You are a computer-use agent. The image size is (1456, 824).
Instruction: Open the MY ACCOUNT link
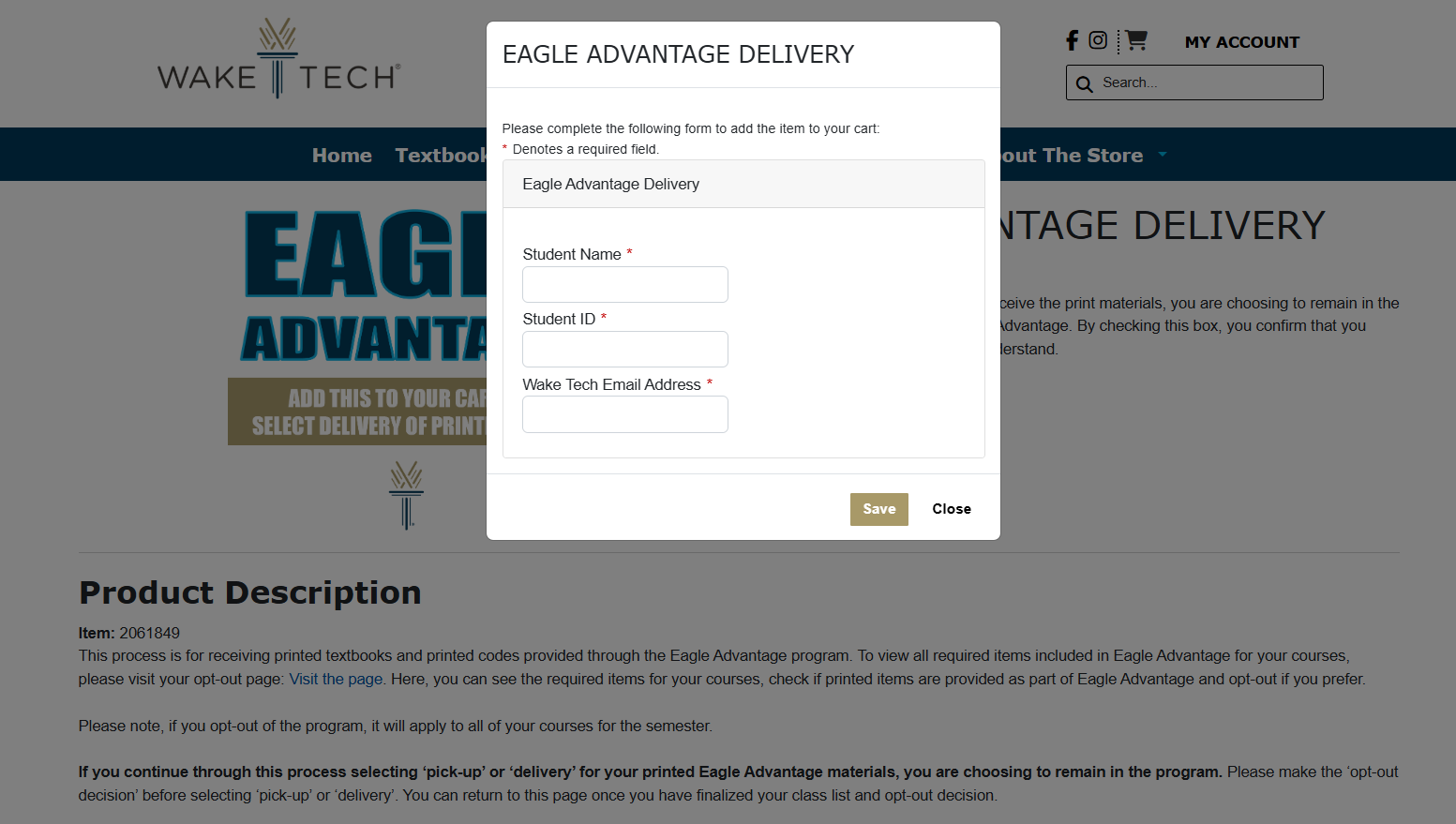pos(1241,42)
